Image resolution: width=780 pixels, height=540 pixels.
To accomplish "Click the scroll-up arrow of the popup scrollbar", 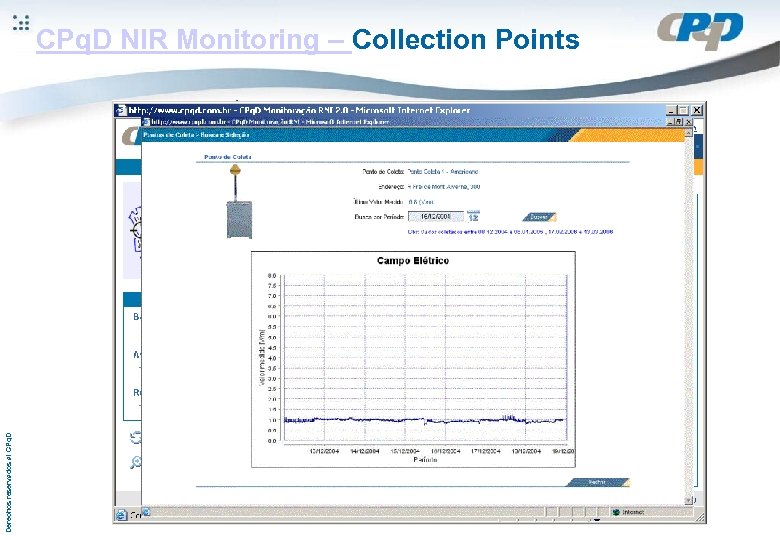I will click(x=689, y=133).
